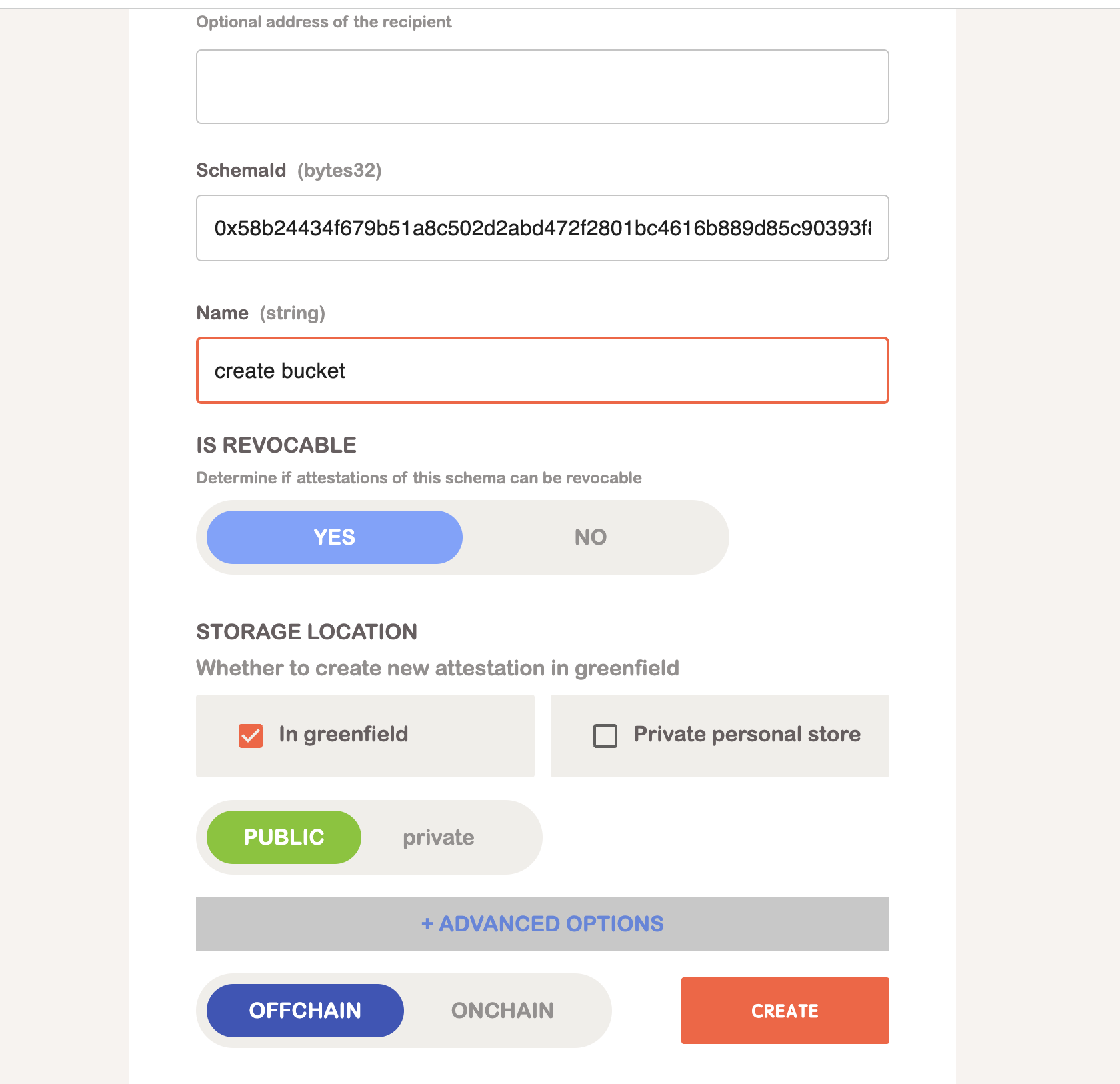The height and width of the screenshot is (1084, 1120).
Task: Select the OFFCHAIN attestation mode
Action: pos(305,1011)
